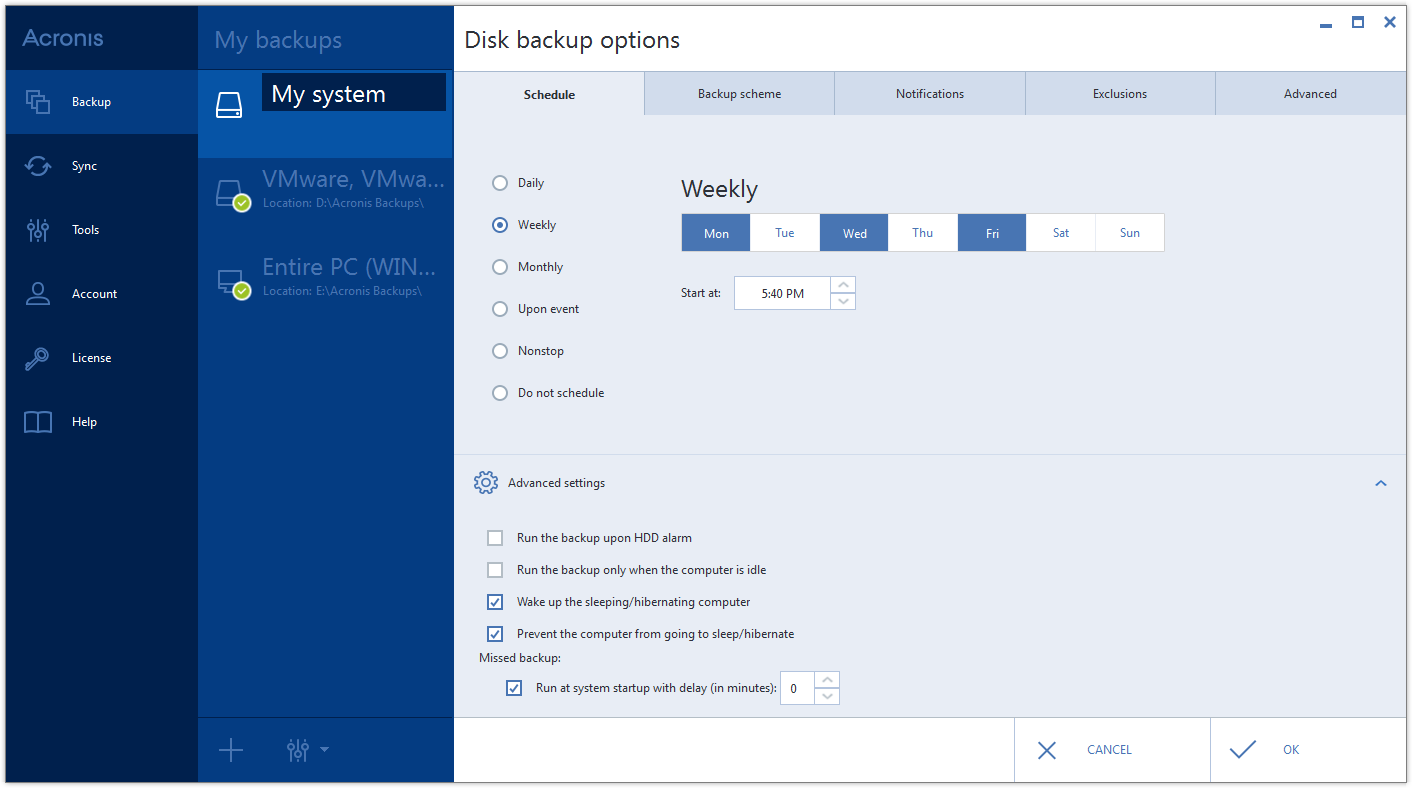Uncheck Wake up the sleeping/hibernating computer
1412x788 pixels.
coord(494,601)
